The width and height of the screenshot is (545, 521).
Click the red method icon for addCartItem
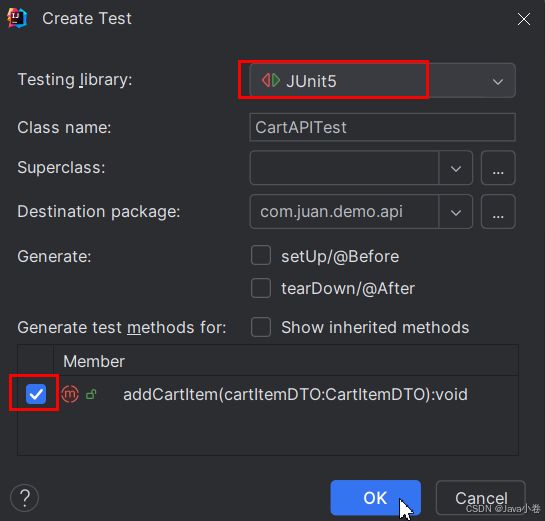pyautogui.click(x=70, y=394)
